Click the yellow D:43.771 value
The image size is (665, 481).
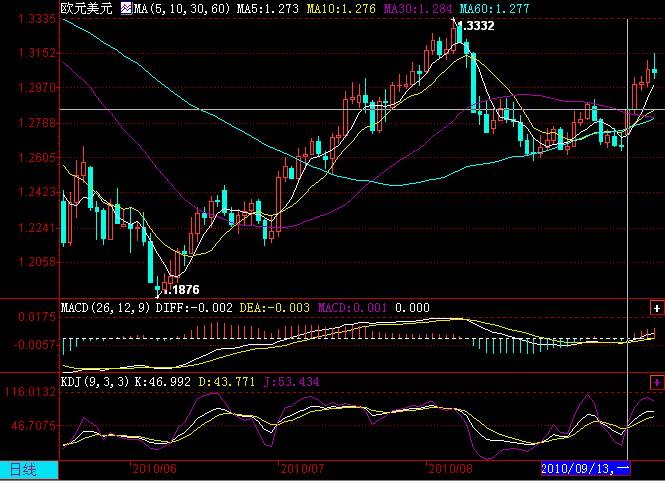(227, 382)
